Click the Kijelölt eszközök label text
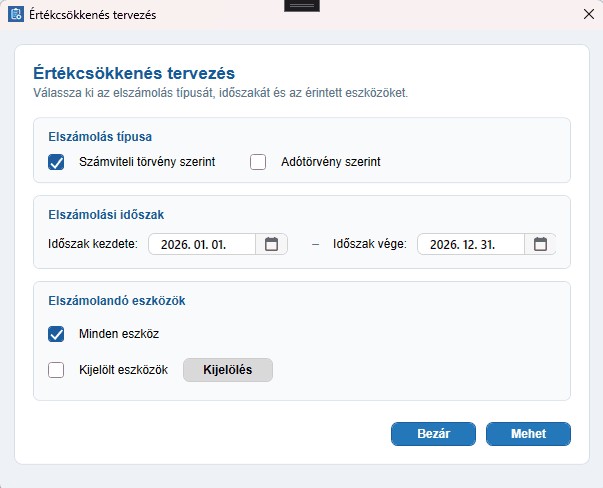Image resolution: width=603 pixels, height=488 pixels. 123,370
